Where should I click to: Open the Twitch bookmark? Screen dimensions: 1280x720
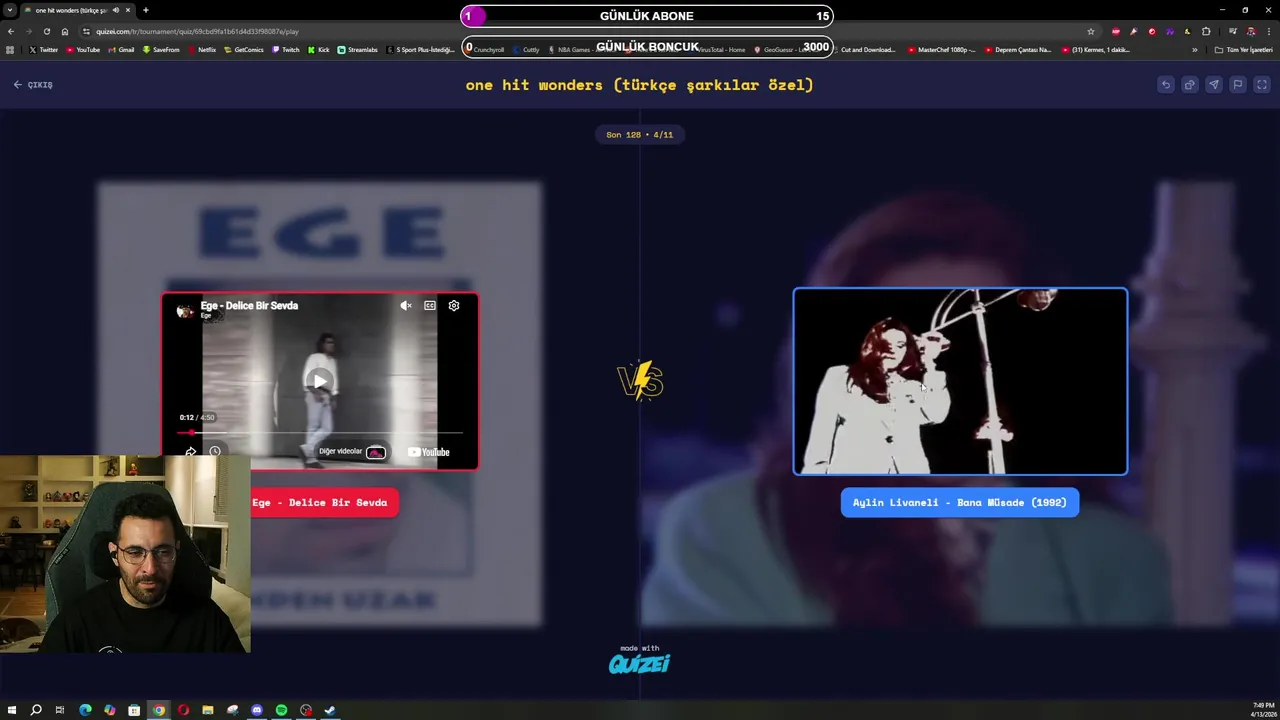286,49
